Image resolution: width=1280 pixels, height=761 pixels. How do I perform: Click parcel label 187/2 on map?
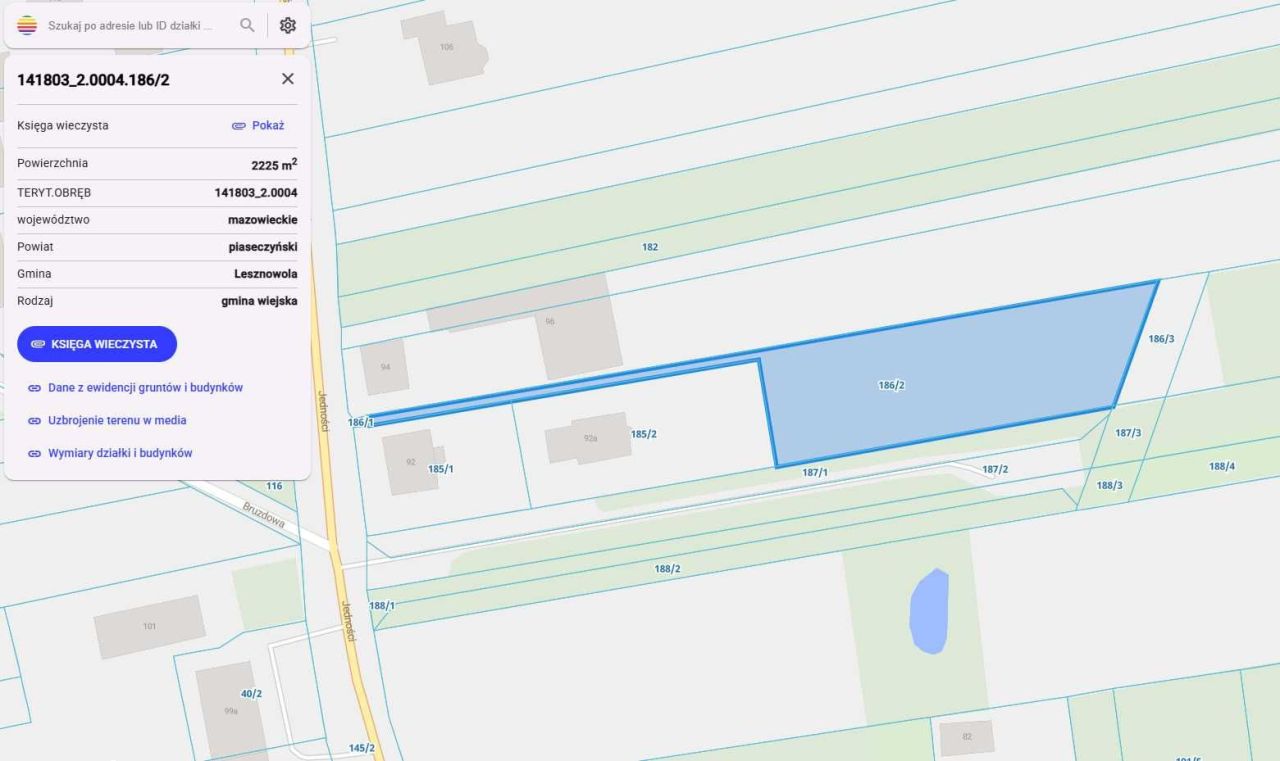click(995, 469)
